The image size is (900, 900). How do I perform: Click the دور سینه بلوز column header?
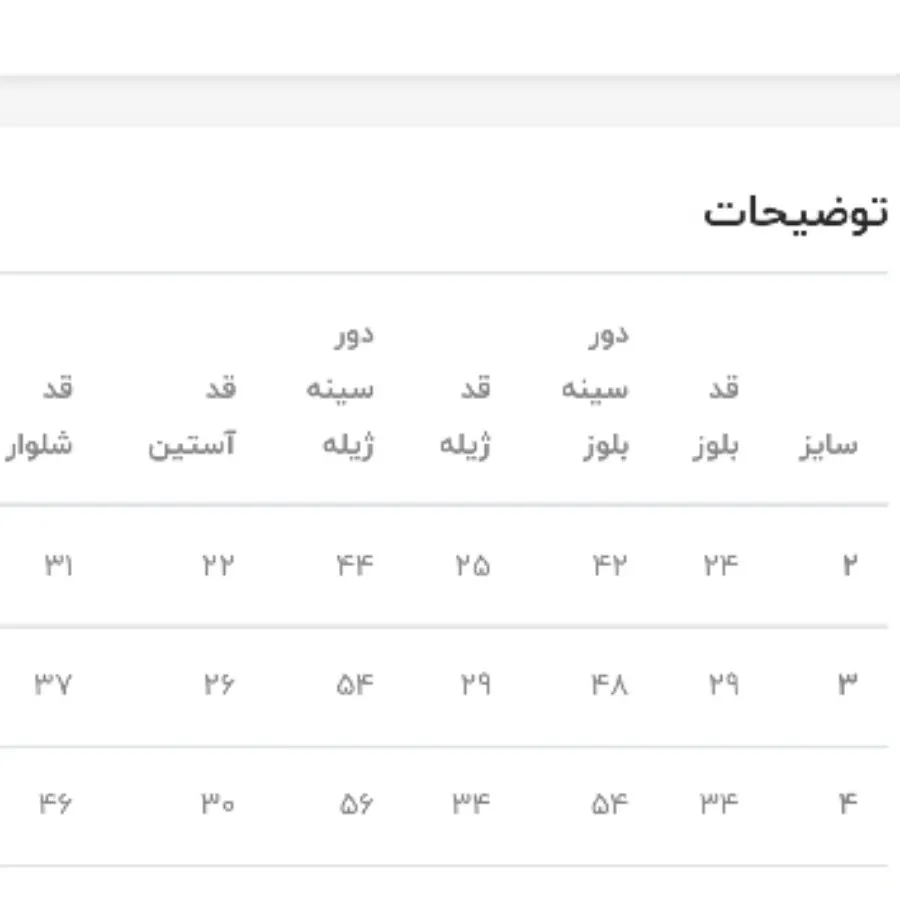click(x=594, y=390)
